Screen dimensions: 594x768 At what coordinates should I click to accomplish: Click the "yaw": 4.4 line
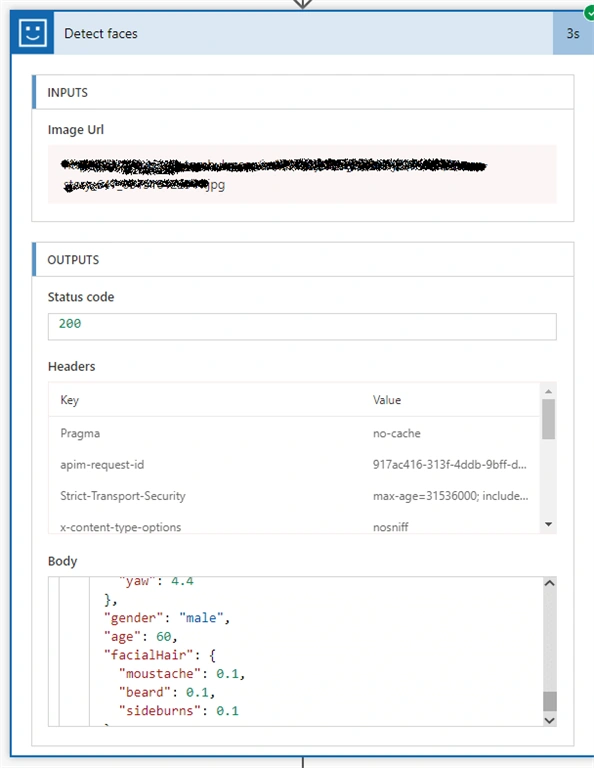point(157,581)
